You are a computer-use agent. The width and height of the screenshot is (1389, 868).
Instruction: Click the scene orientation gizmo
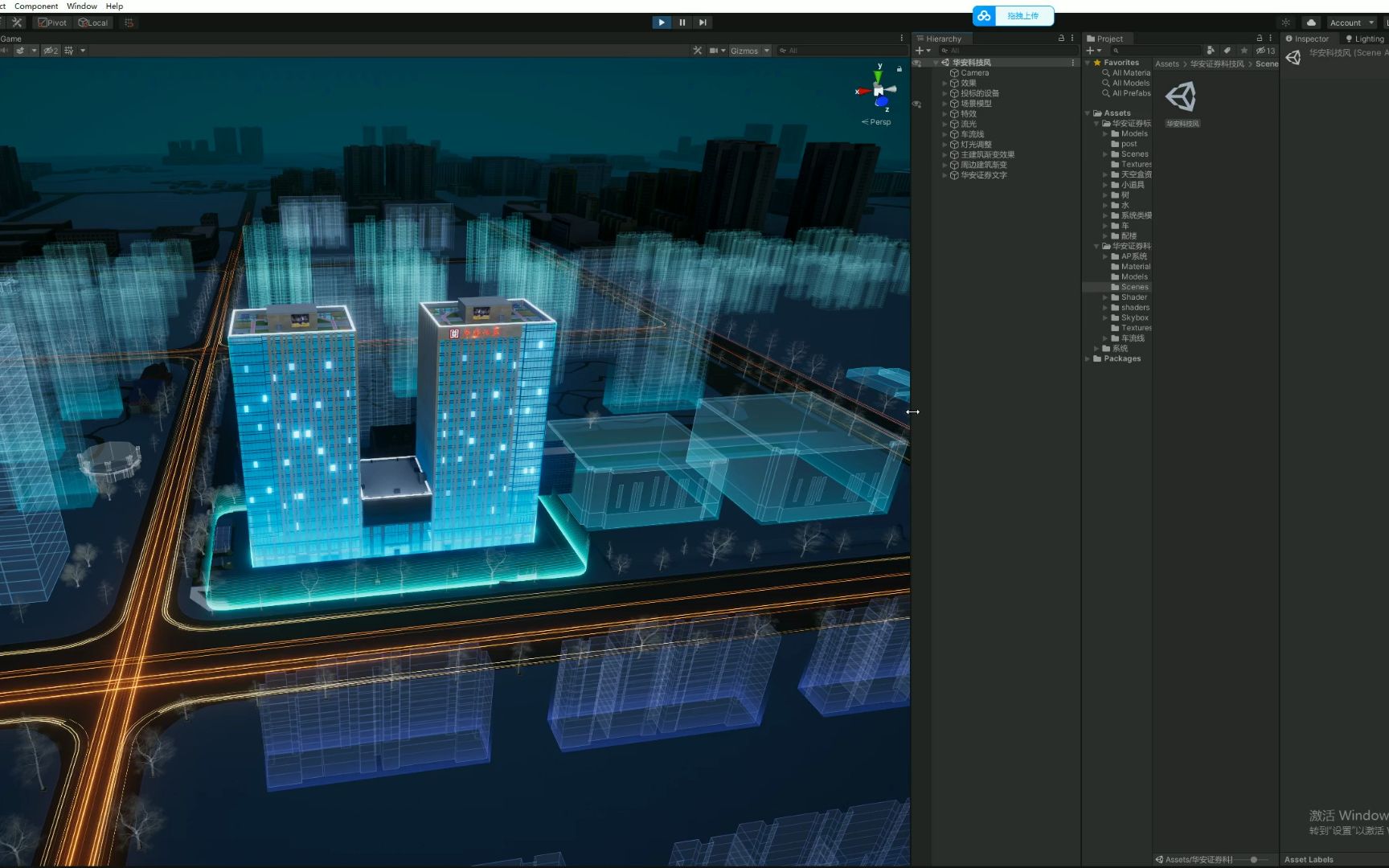click(x=878, y=90)
